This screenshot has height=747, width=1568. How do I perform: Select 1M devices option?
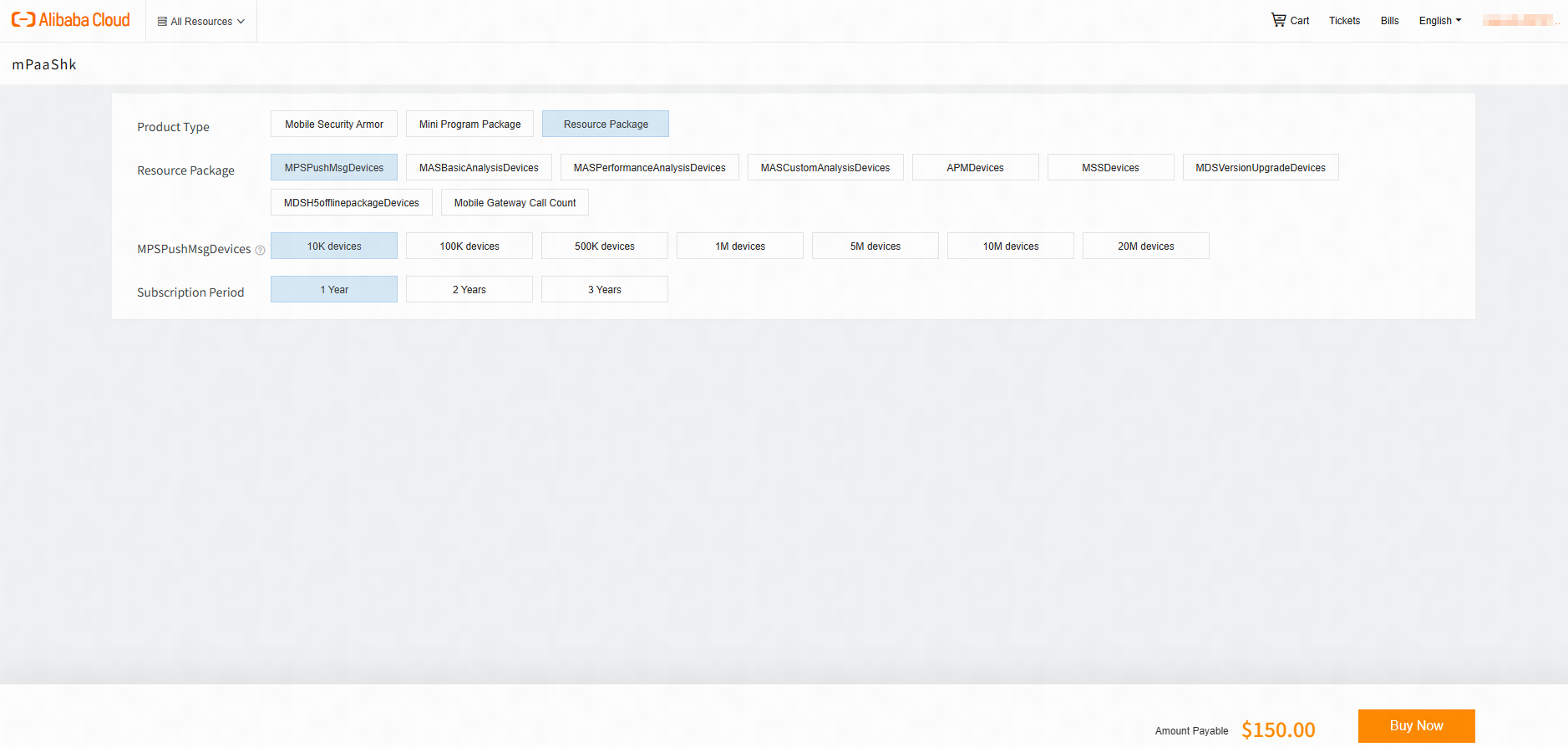740,246
